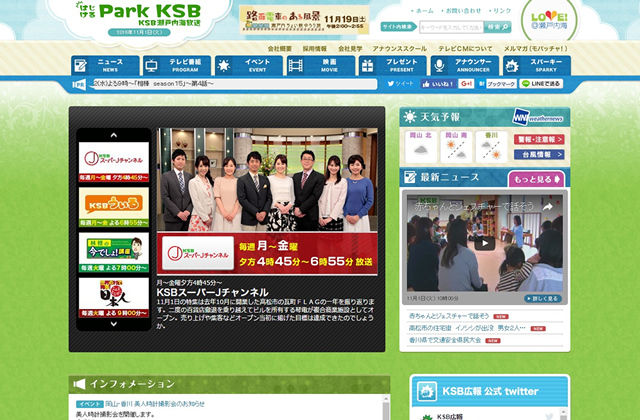Click the 路面電車のある風景 banner ad
The image size is (640, 420).
click(304, 20)
